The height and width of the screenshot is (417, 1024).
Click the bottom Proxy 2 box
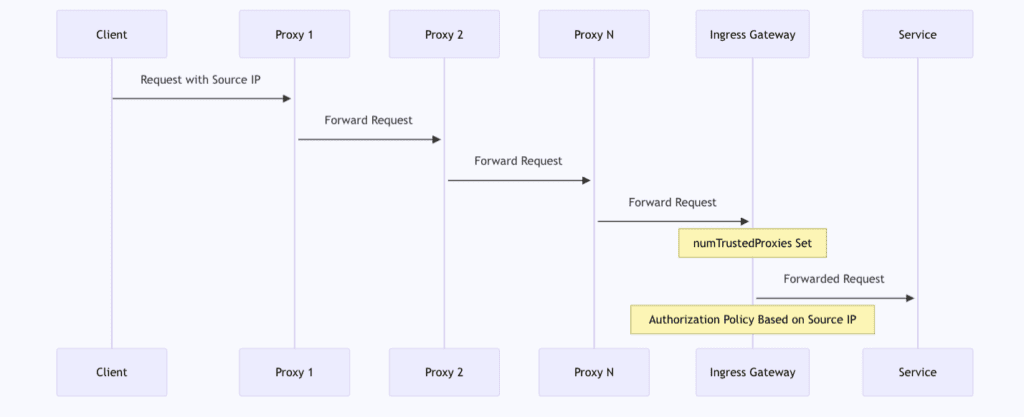[x=444, y=372]
